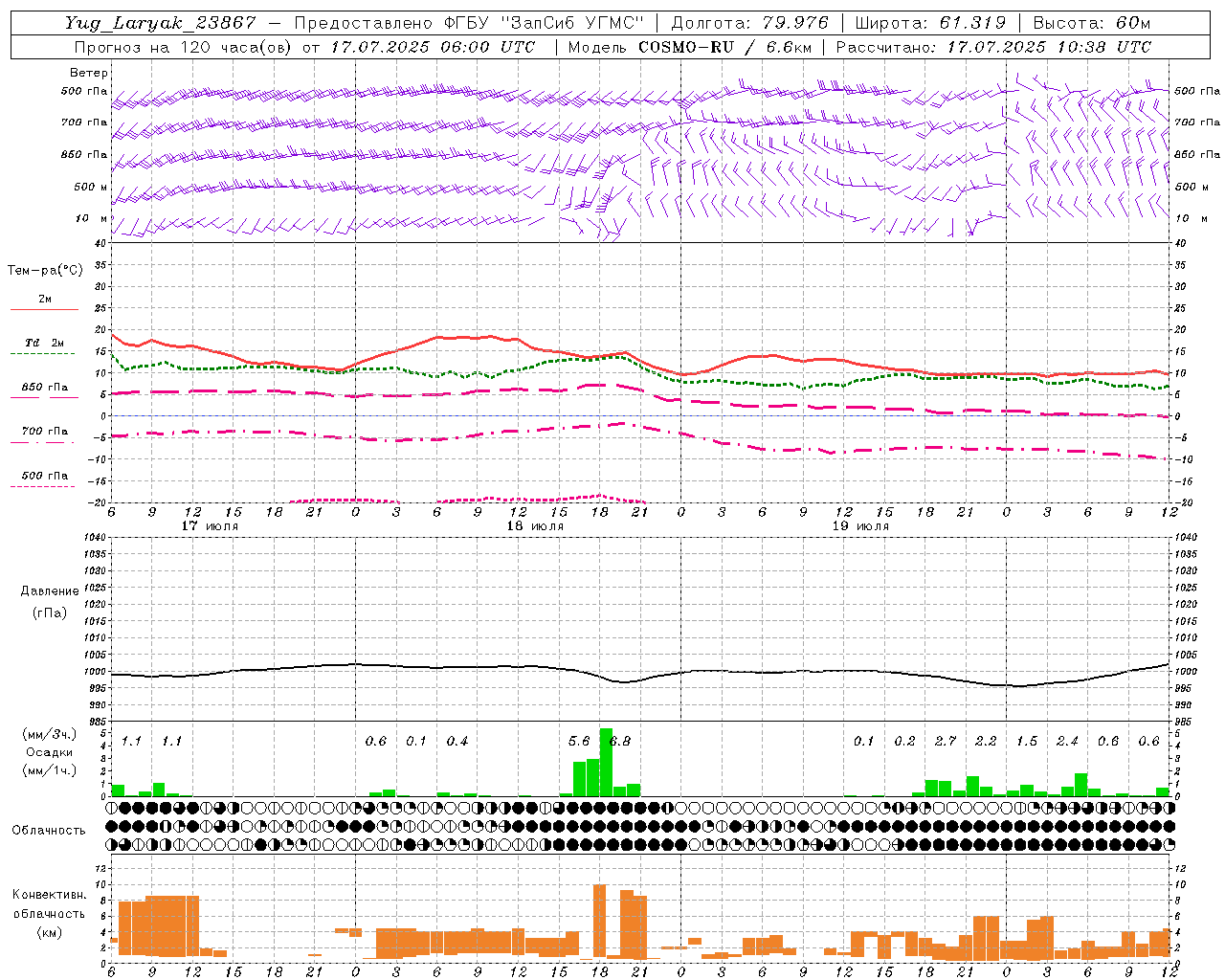1225x980 pixels.
Task: Click the Td 2м dew point legend entry
Action: point(44,343)
